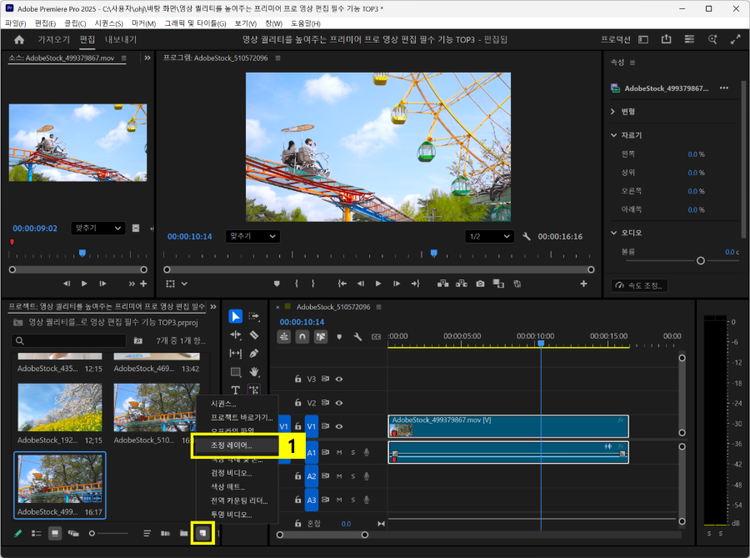Open program monitor zoom level dropdown
The height and width of the screenshot is (558, 750).
[251, 236]
